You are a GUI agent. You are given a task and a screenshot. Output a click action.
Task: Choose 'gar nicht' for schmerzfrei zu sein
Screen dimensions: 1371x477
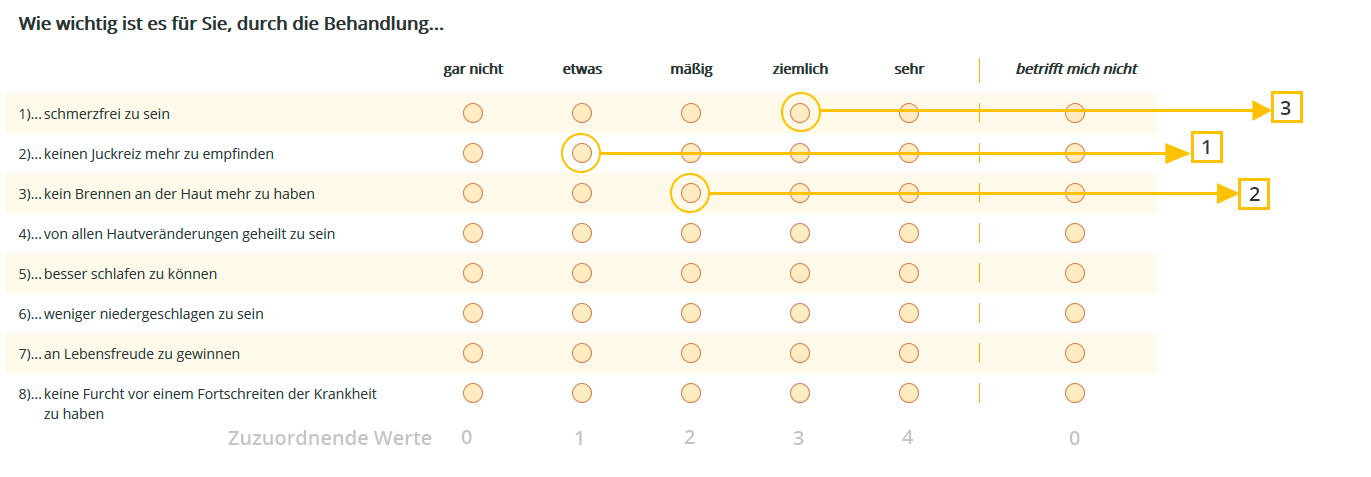click(473, 113)
